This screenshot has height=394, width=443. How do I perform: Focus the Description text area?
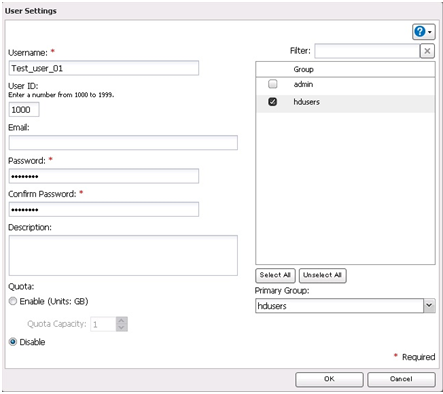pos(123,256)
